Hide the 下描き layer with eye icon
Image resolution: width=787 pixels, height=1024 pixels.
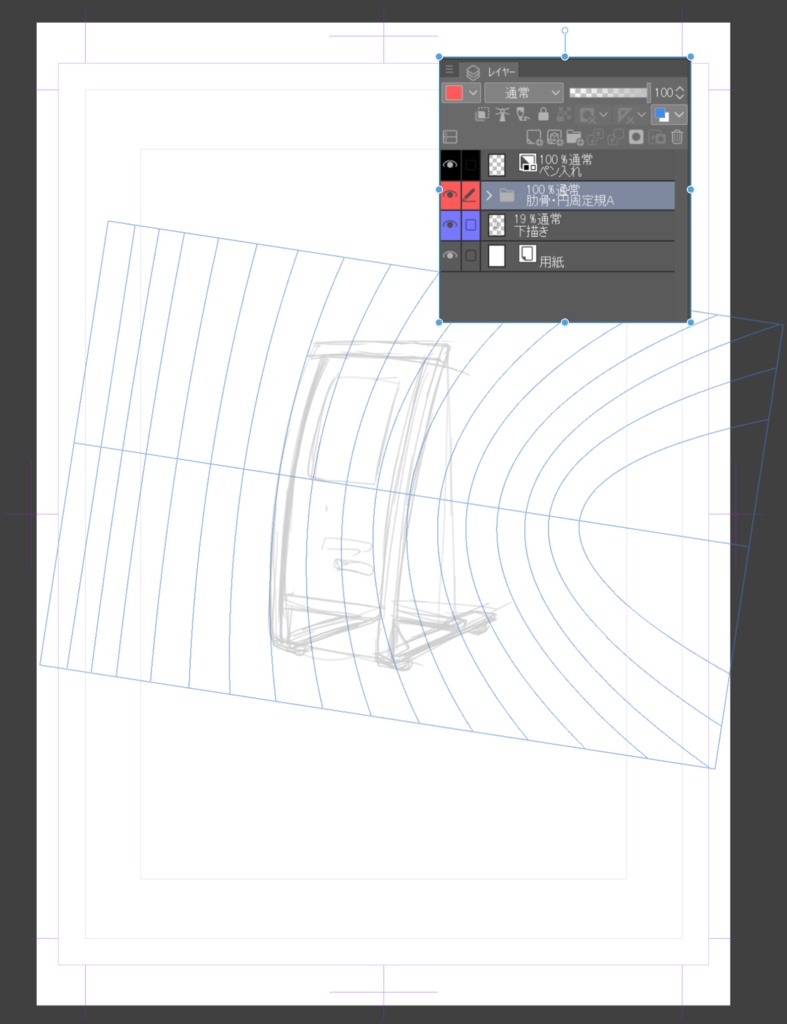[x=450, y=225]
